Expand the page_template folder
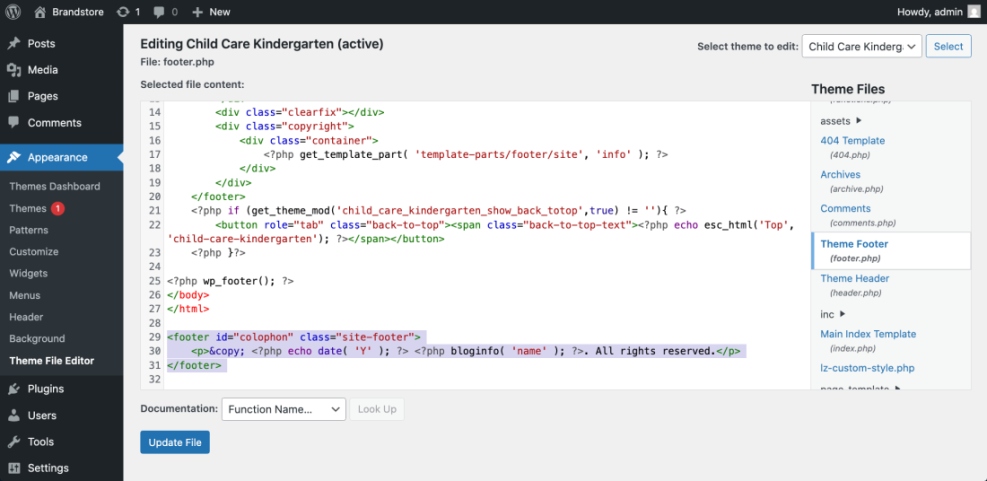The width and height of the screenshot is (987, 481). [x=897, y=388]
